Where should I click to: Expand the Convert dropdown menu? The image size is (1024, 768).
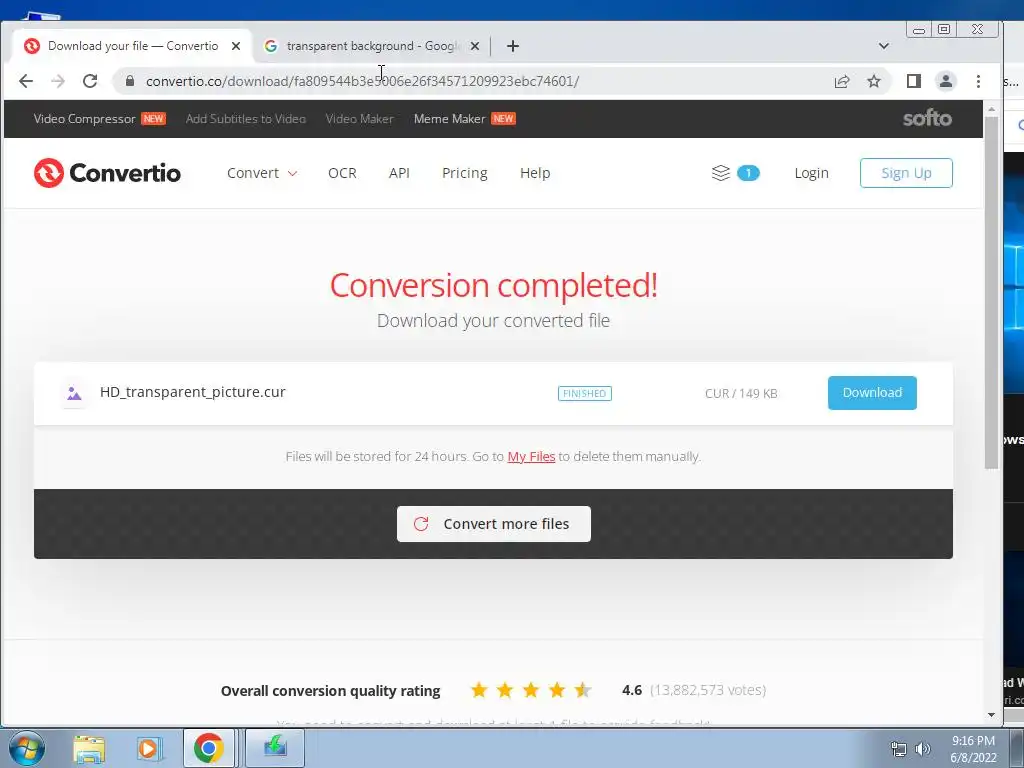262,173
